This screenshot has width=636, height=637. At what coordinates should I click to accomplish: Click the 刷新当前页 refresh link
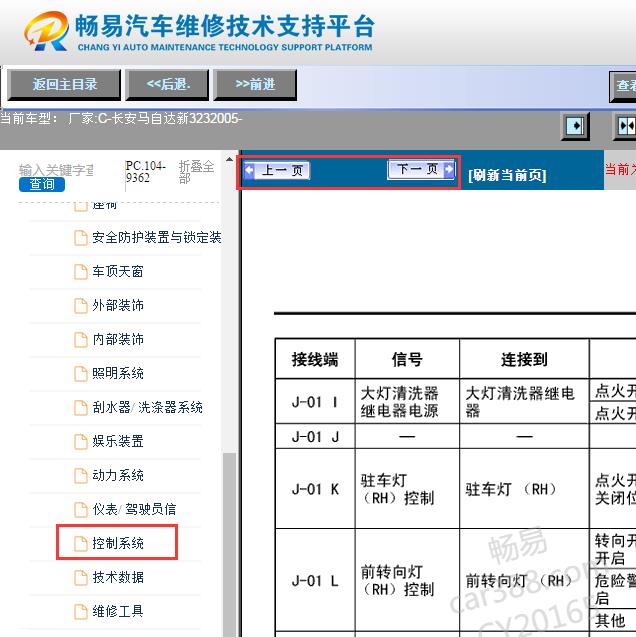click(x=507, y=176)
